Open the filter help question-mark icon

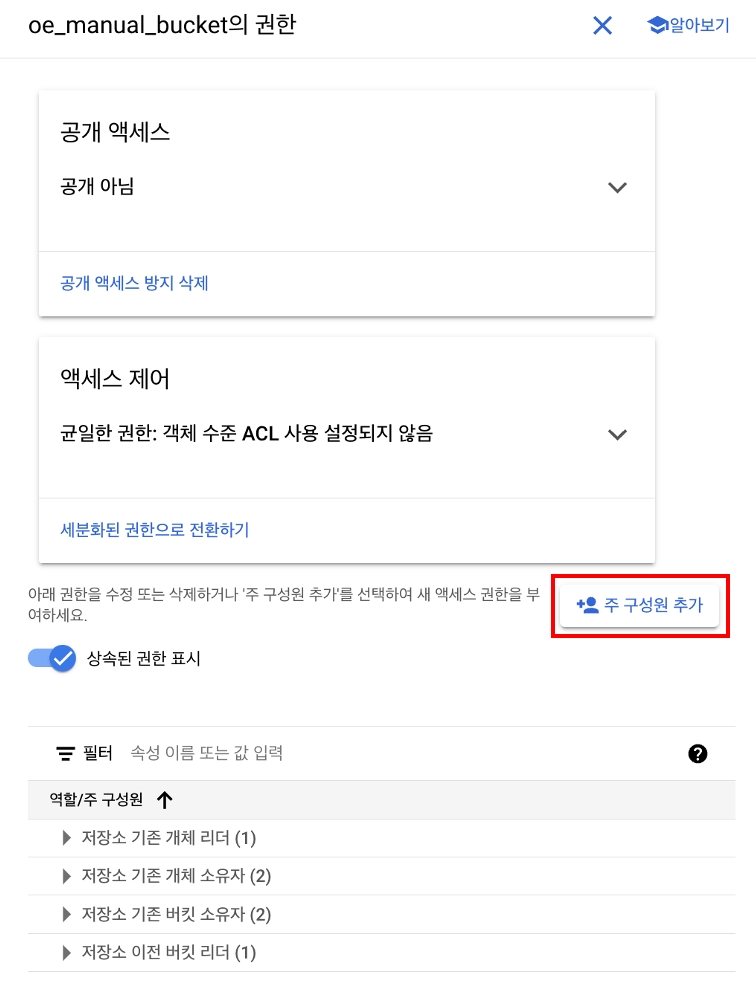point(698,754)
